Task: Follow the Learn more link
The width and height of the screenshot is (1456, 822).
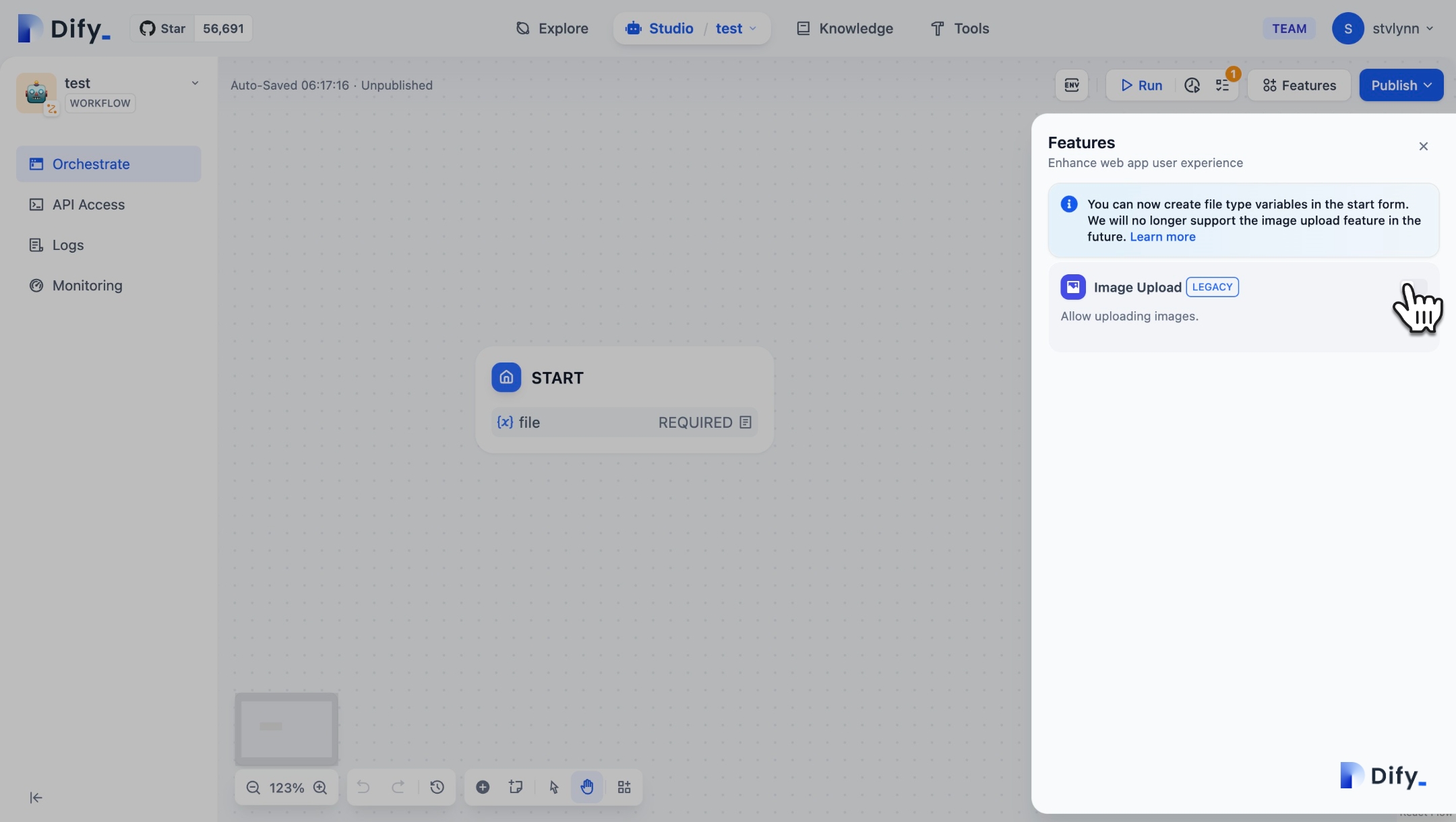Action: tap(1162, 236)
